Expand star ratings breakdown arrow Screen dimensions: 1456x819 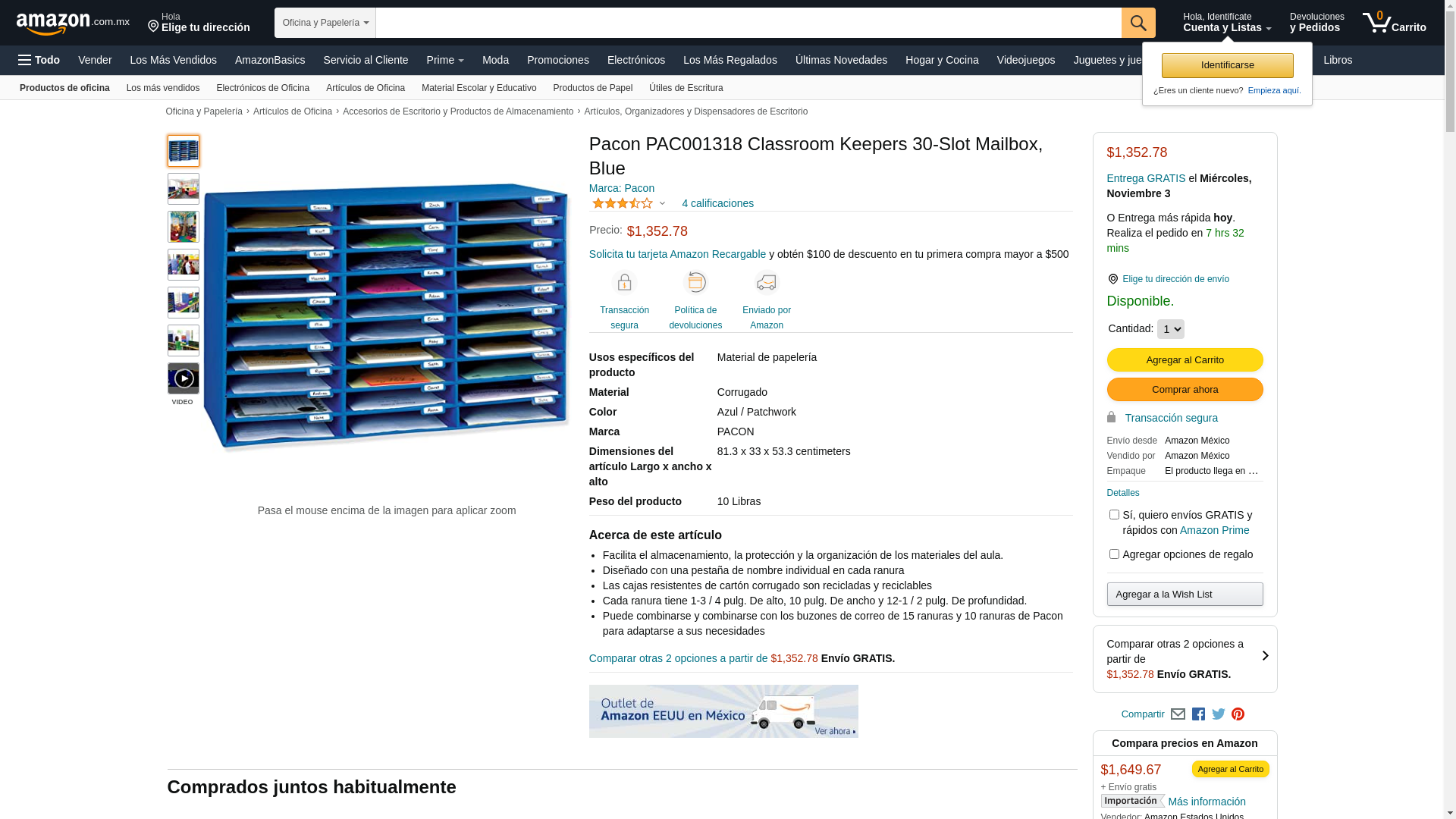tap(662, 203)
